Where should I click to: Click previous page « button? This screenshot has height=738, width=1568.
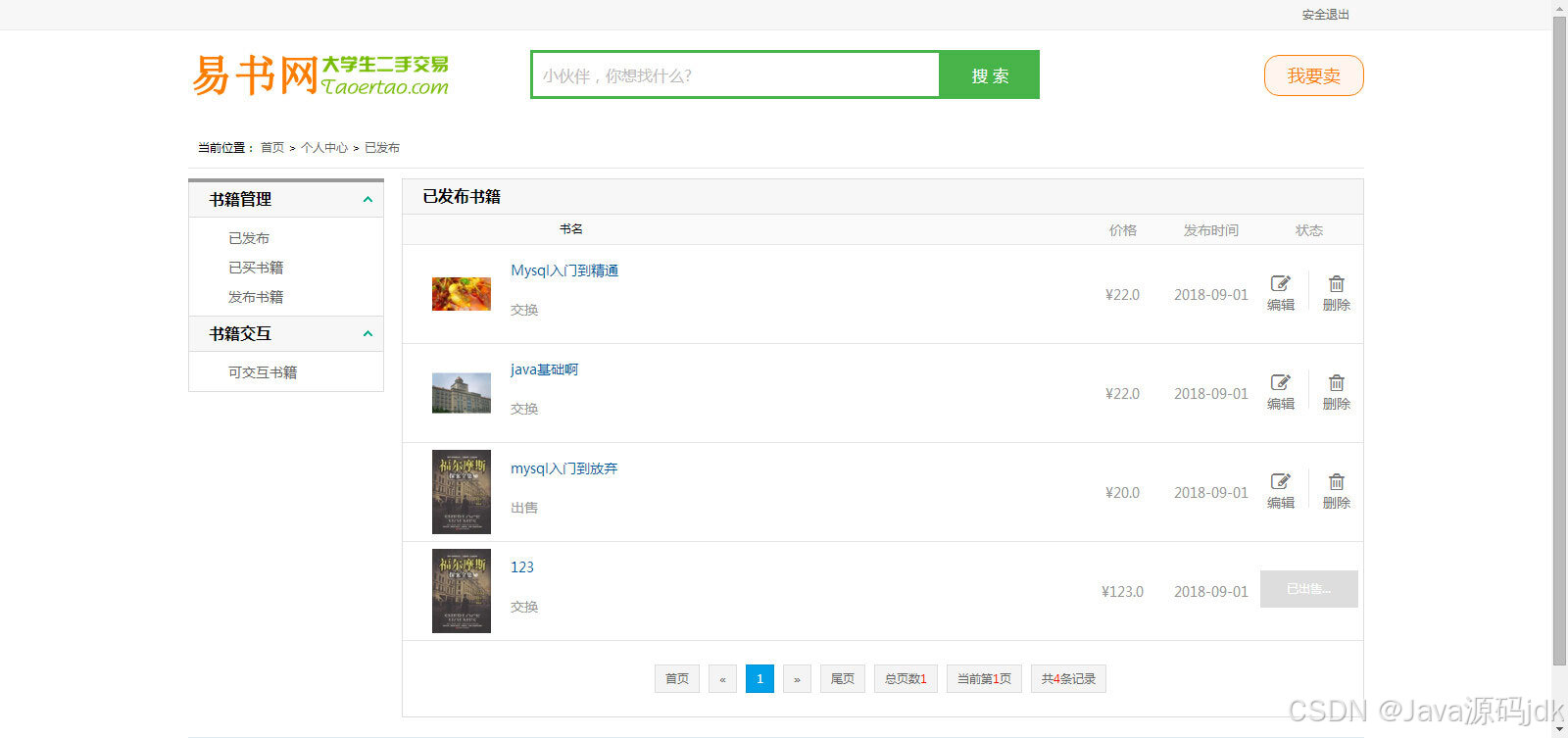[x=722, y=679]
